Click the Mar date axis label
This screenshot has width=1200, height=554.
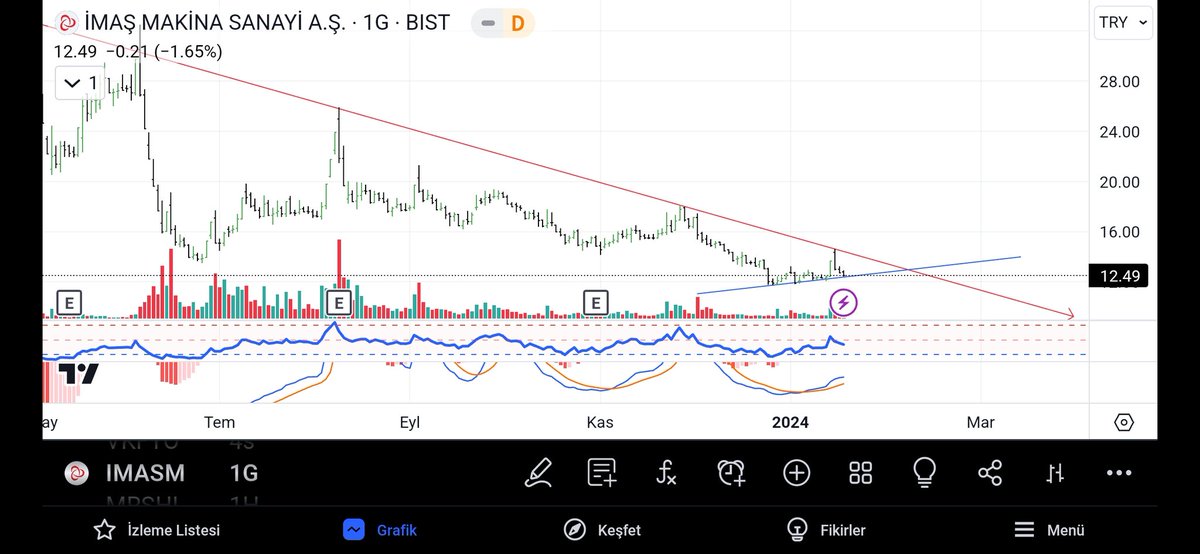coord(981,422)
